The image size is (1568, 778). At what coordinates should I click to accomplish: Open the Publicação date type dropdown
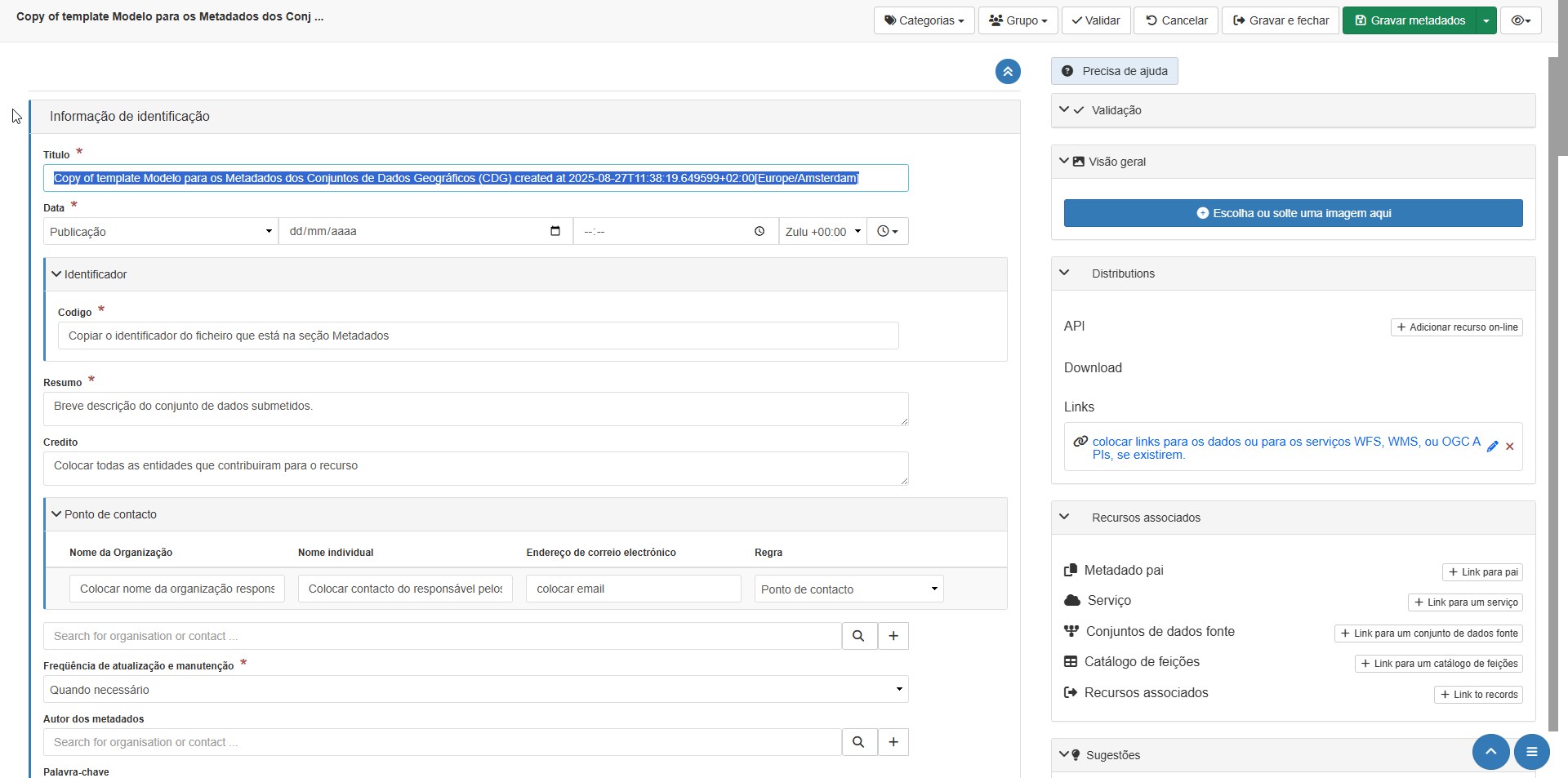point(160,232)
